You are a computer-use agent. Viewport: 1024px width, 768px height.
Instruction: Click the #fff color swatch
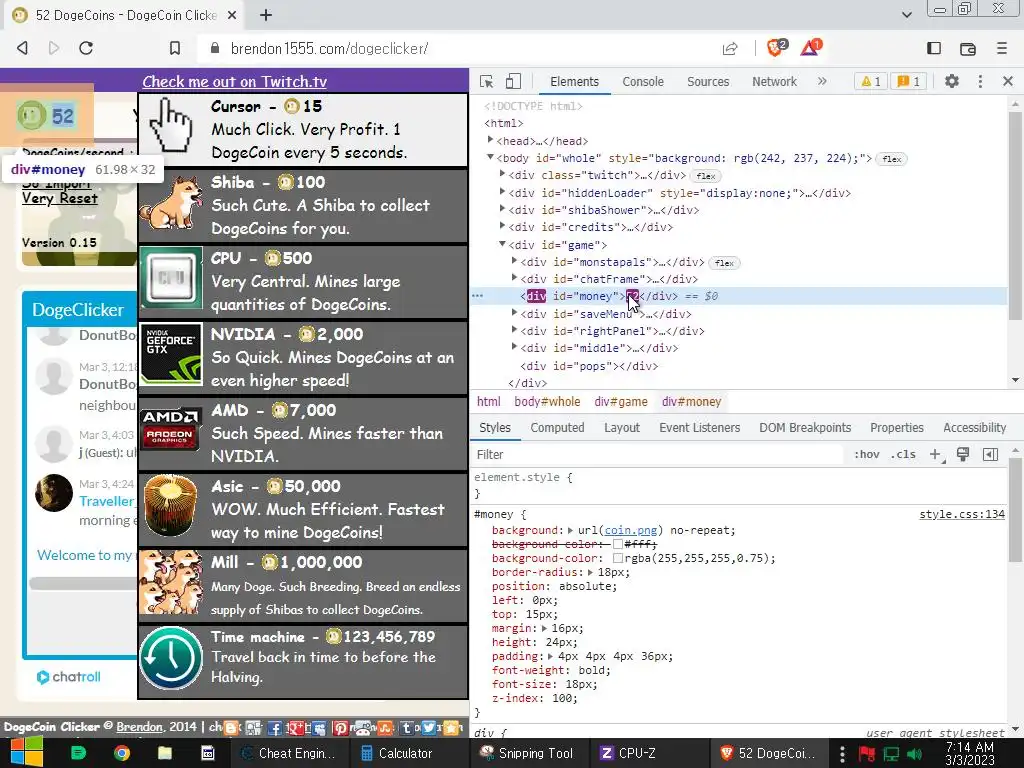(617, 545)
